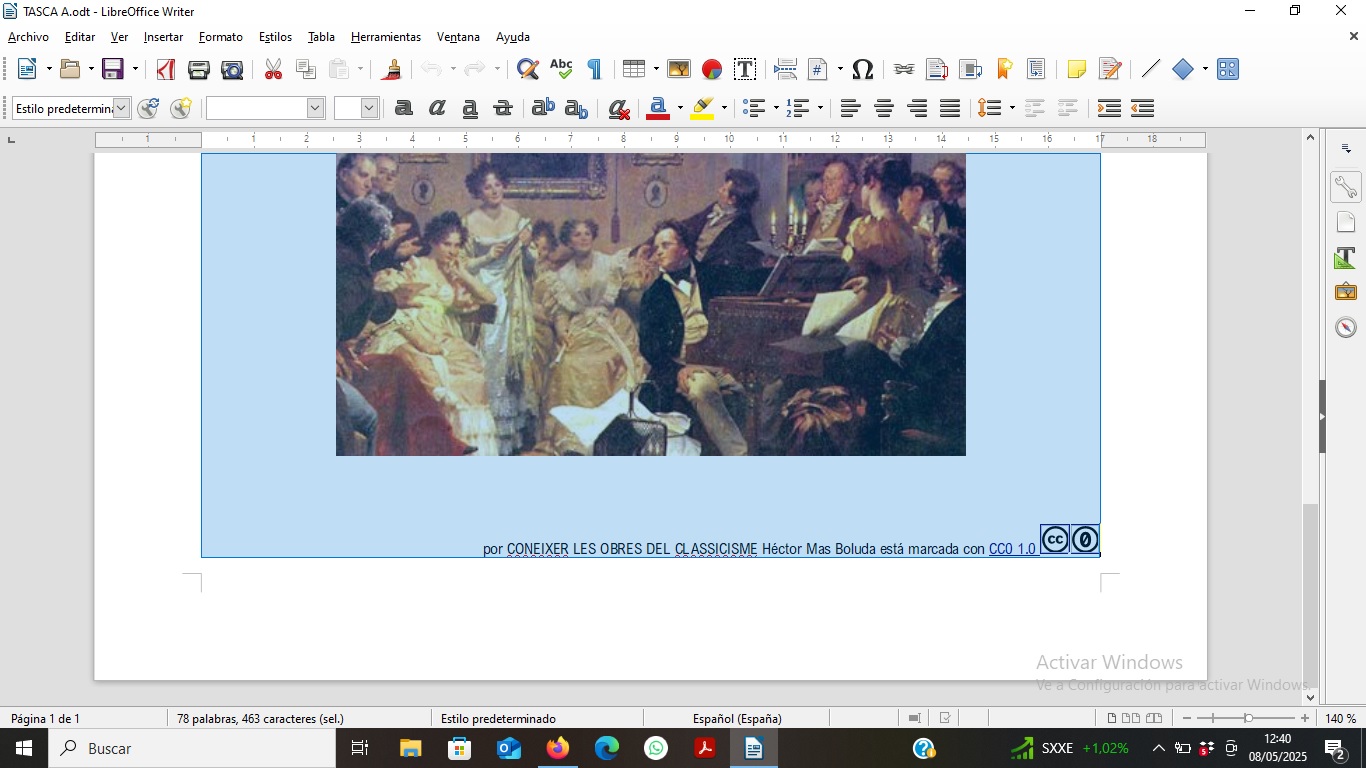The width and height of the screenshot is (1366, 768).
Task: Insert a chart
Action: point(712,69)
